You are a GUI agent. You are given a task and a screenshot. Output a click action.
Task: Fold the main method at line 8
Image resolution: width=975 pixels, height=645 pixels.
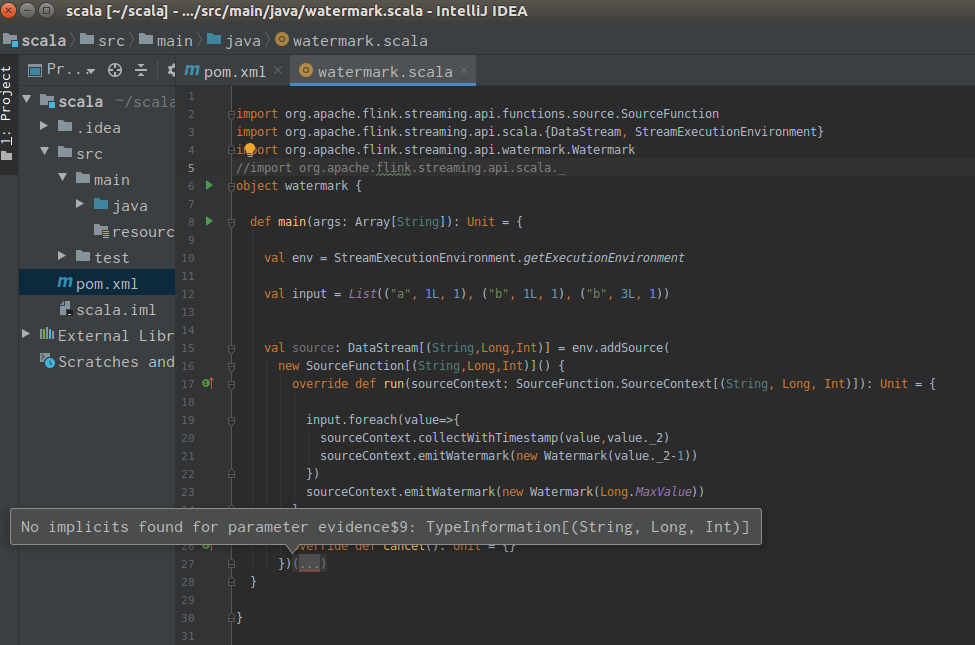[231, 223]
